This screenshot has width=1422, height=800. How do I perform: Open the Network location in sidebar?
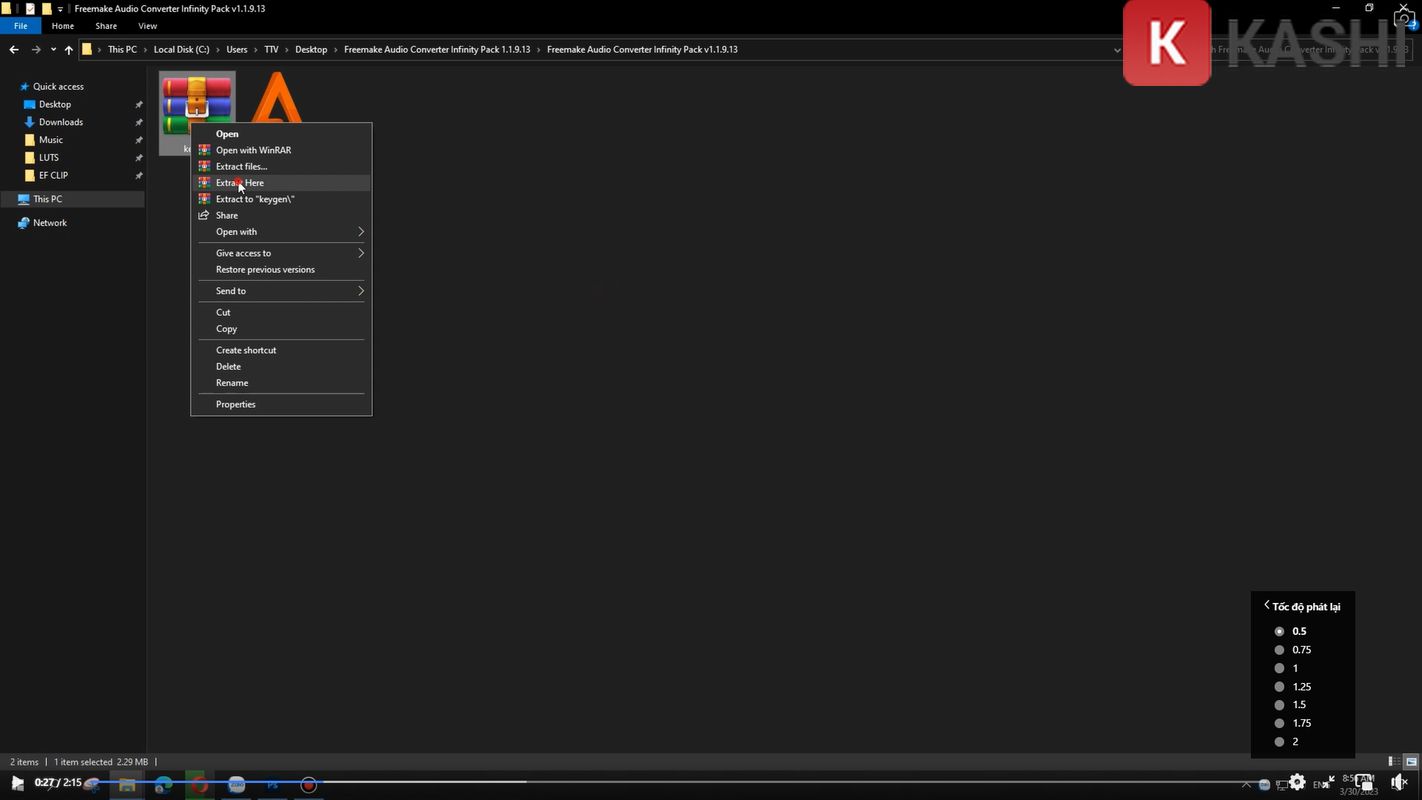coord(49,223)
